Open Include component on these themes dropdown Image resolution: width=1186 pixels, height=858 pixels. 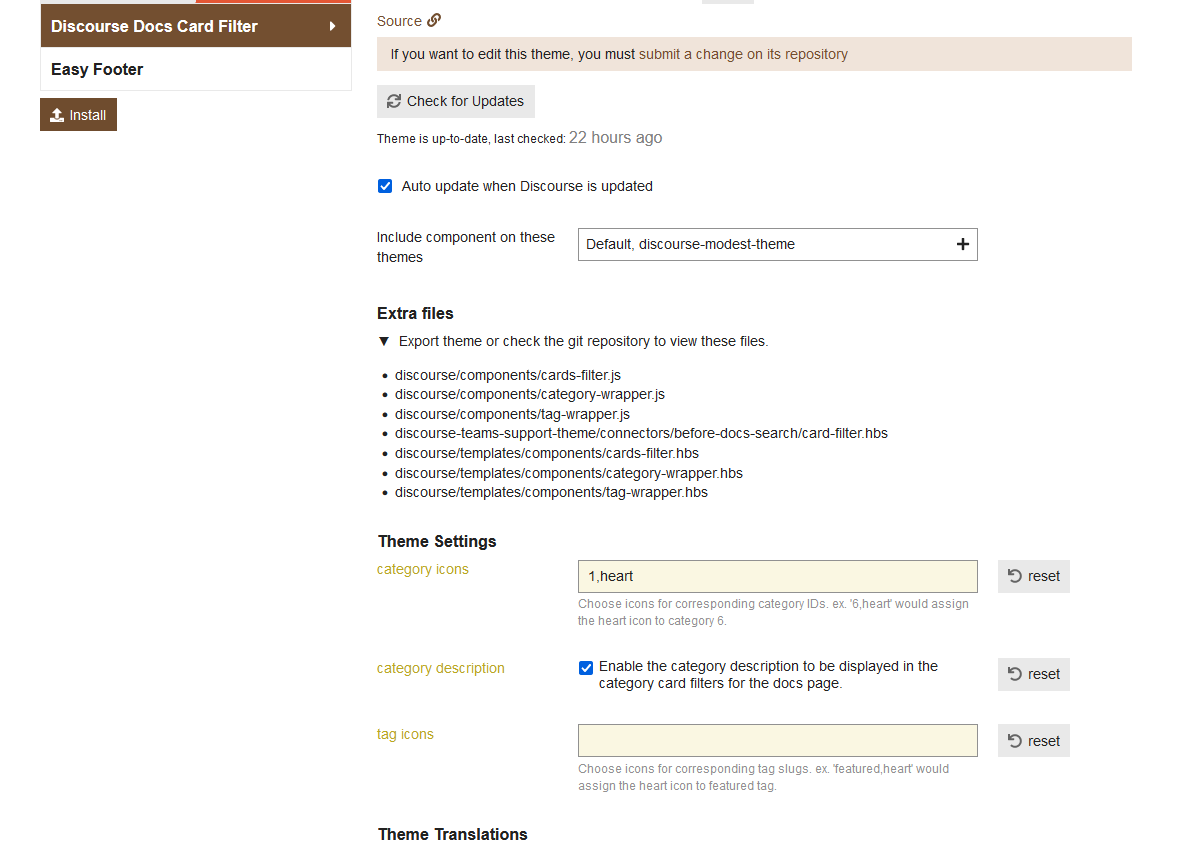coord(778,244)
